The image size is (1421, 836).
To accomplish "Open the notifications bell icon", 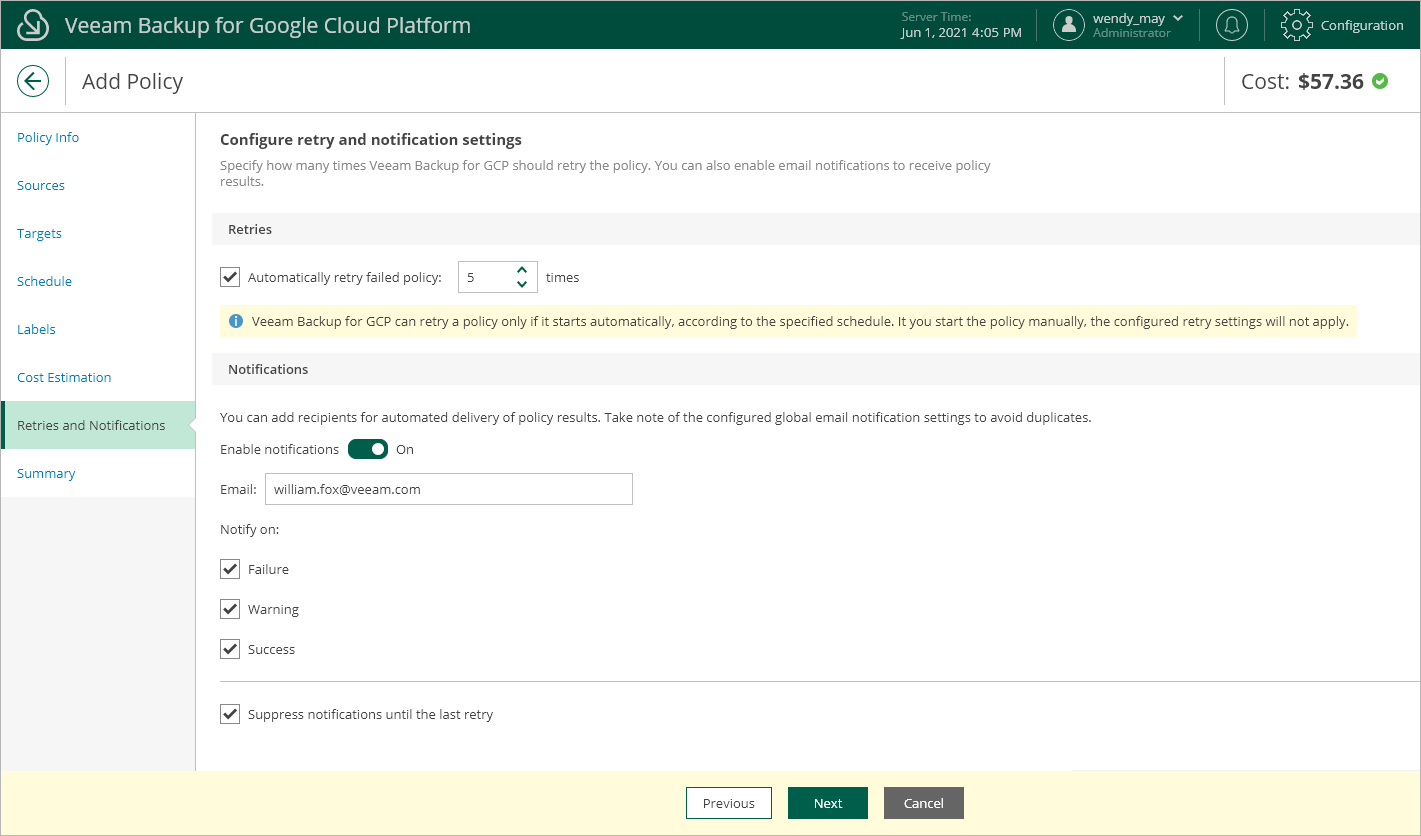I will [x=1232, y=25].
